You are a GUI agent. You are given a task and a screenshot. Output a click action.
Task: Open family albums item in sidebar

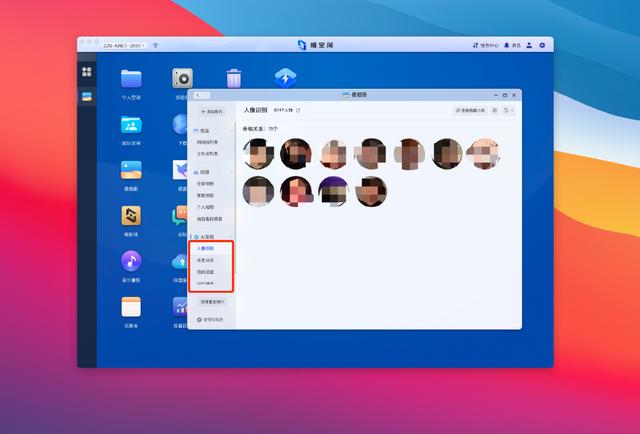click(x=205, y=196)
